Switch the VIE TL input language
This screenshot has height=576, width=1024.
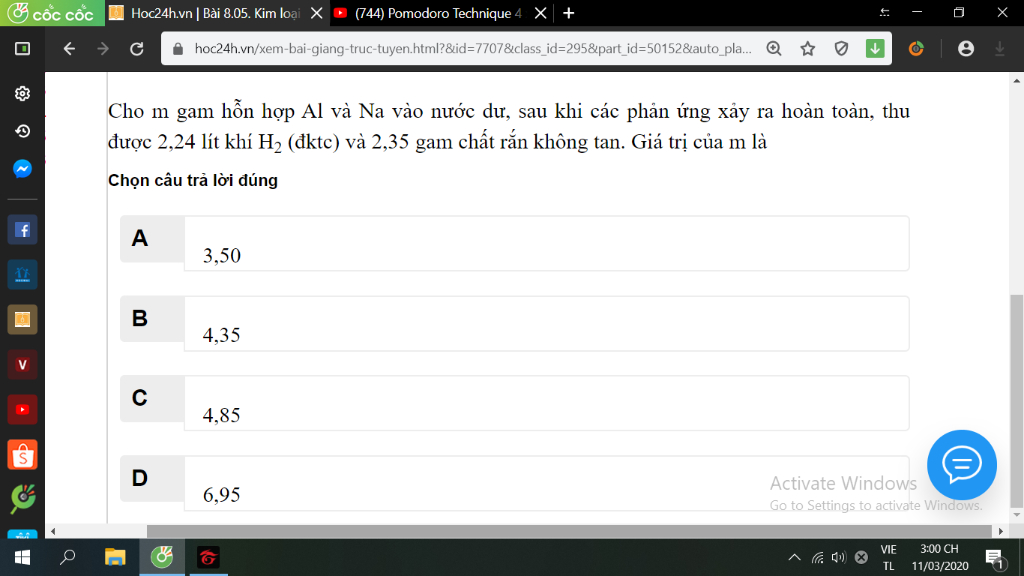pos(888,558)
